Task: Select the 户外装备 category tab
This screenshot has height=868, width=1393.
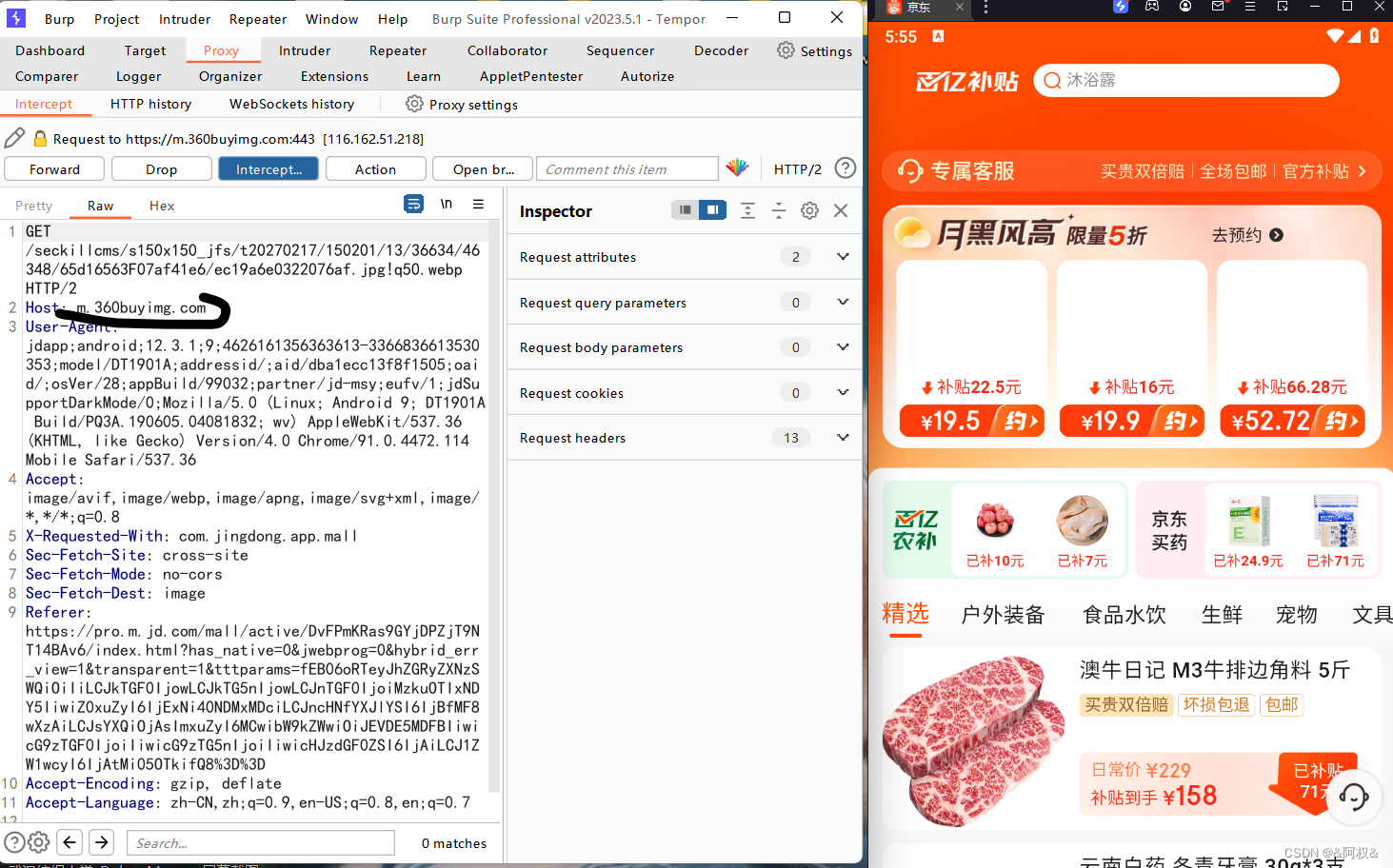Action: pos(1003,615)
